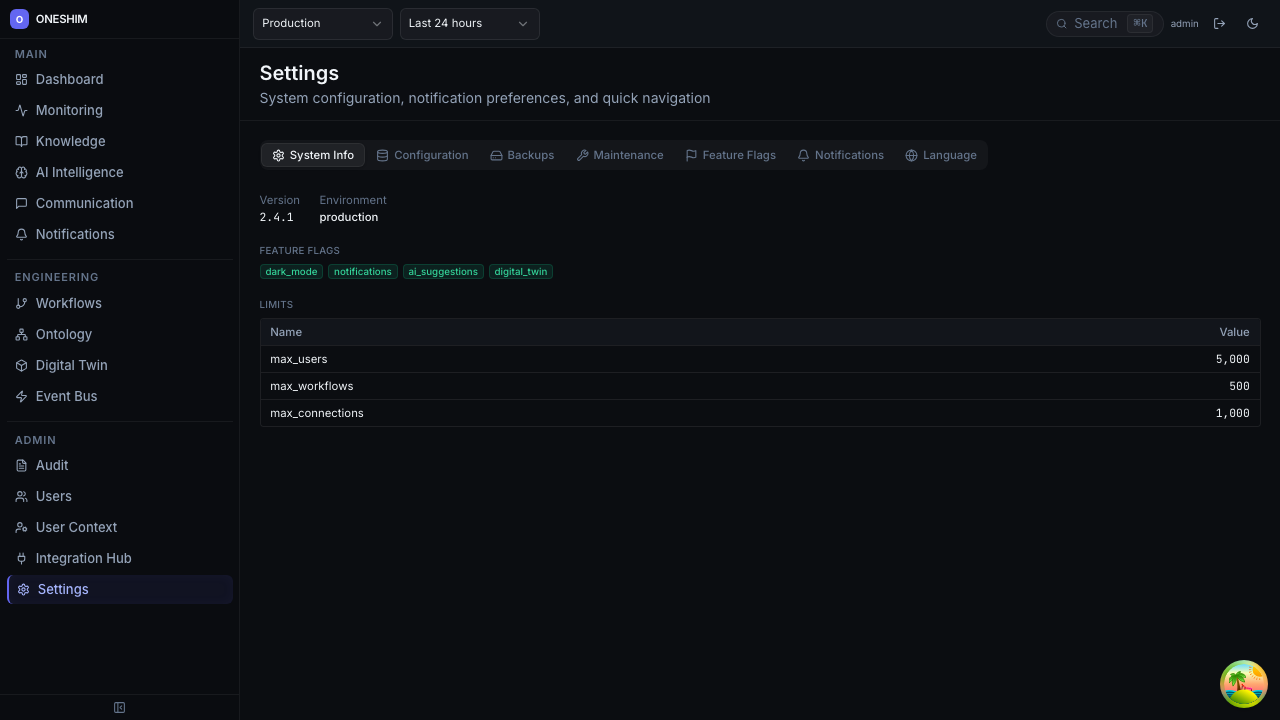This screenshot has width=1280, height=720.
Task: Open the Event Bus page
Action: click(x=66, y=396)
